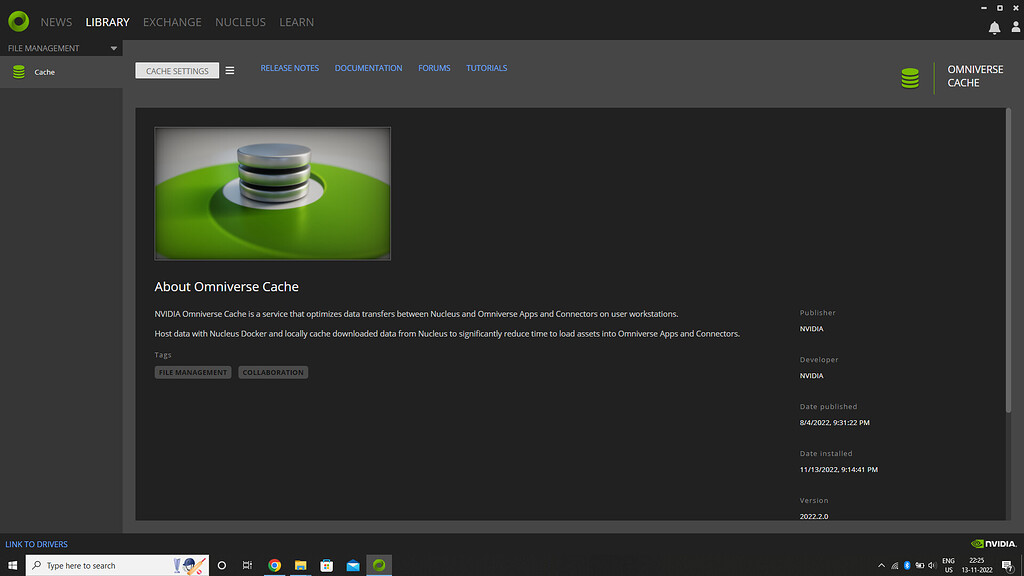The height and width of the screenshot is (576, 1024).
Task: Click the Bluetooth tray icon
Action: 907,566
